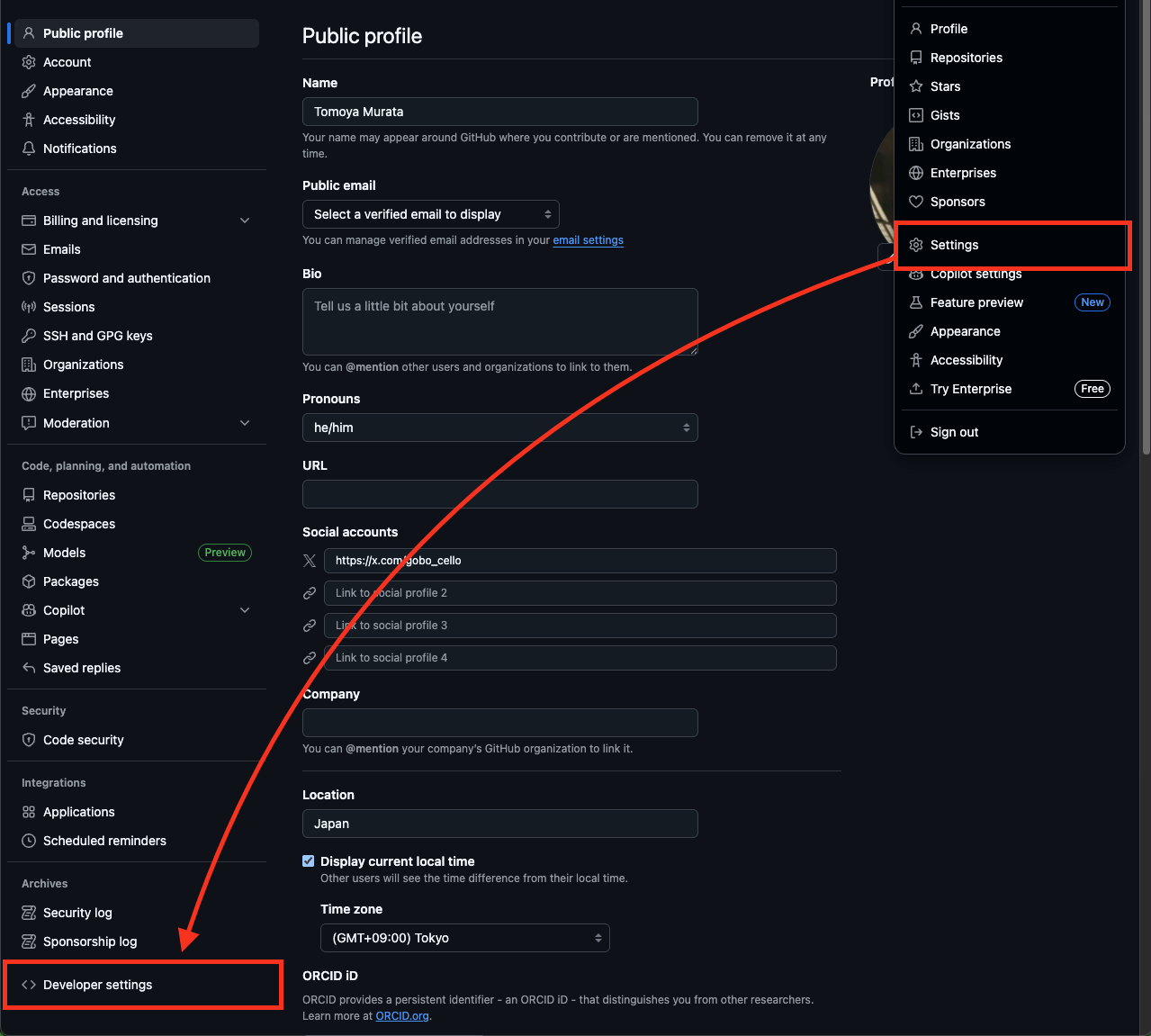Screen dimensions: 1151x1036
Task: Click the Bio text area
Action: (x=500, y=321)
